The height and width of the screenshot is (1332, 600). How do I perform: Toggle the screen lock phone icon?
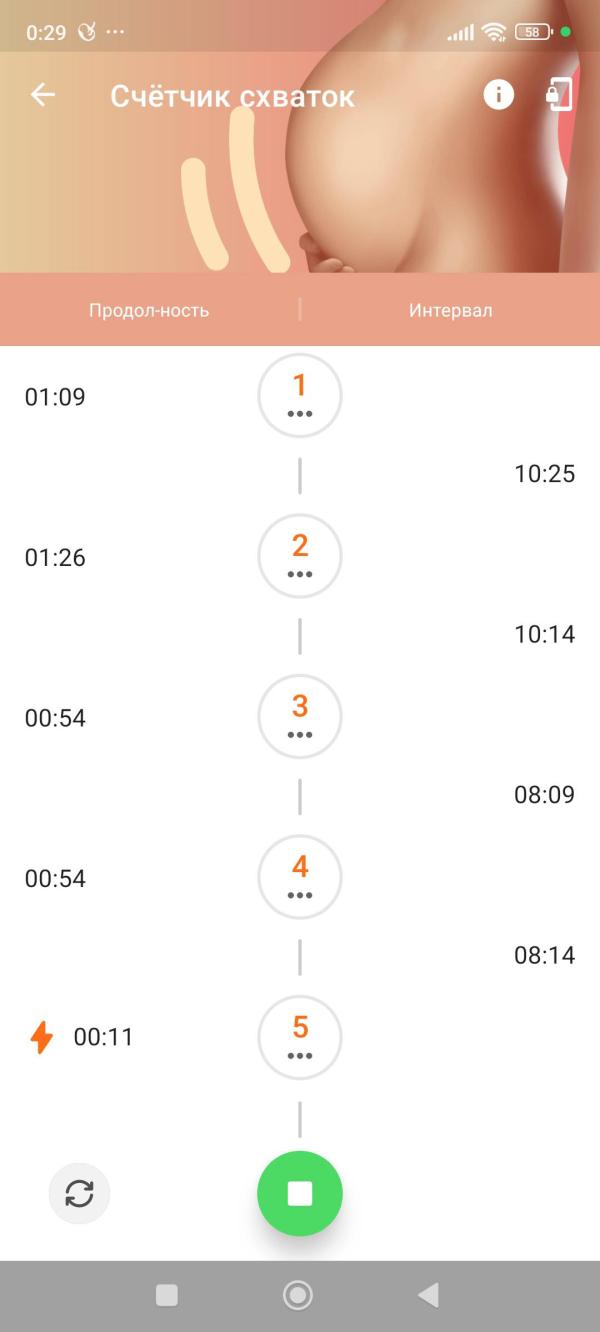pos(558,95)
